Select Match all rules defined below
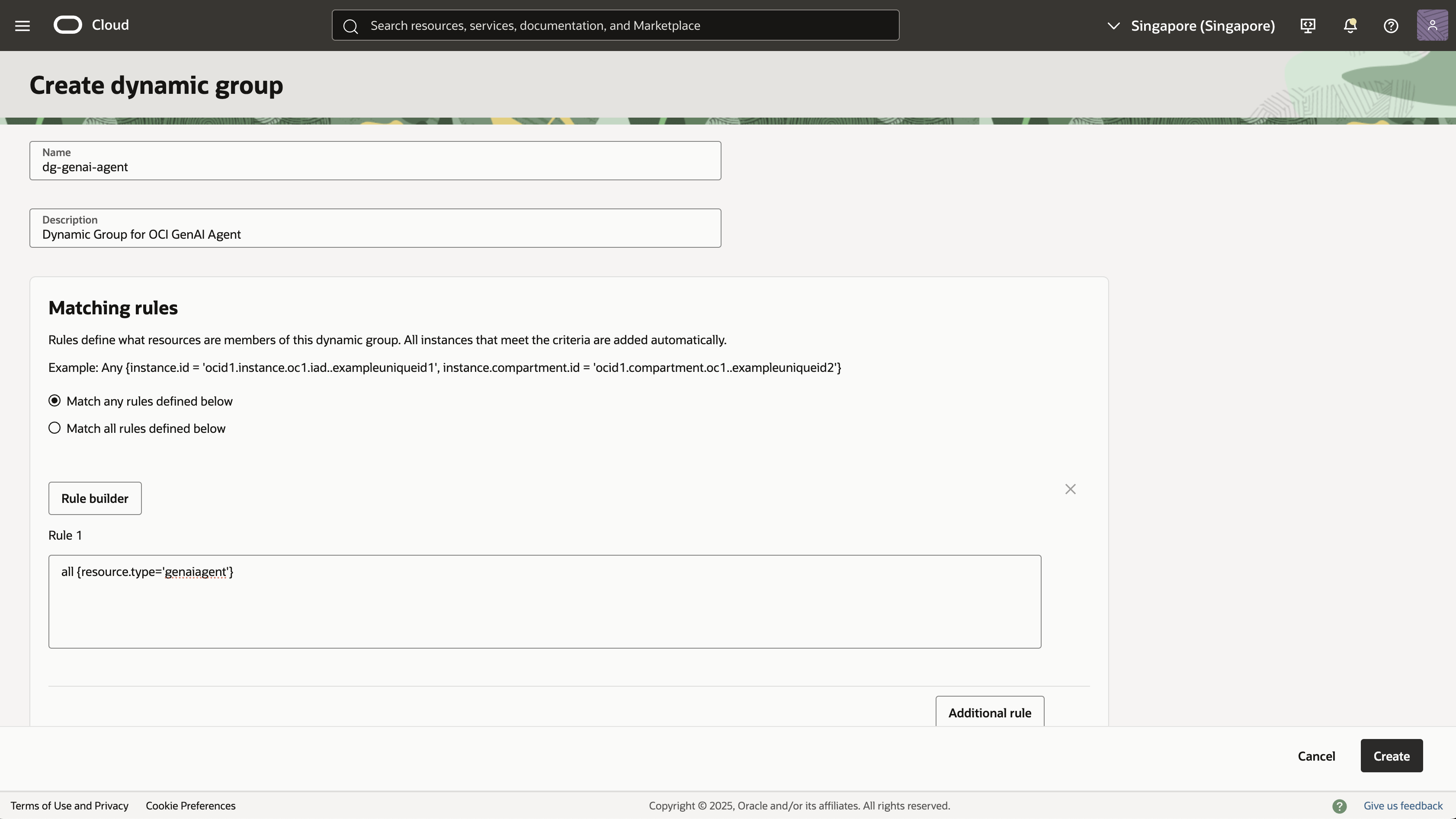 [x=54, y=428]
